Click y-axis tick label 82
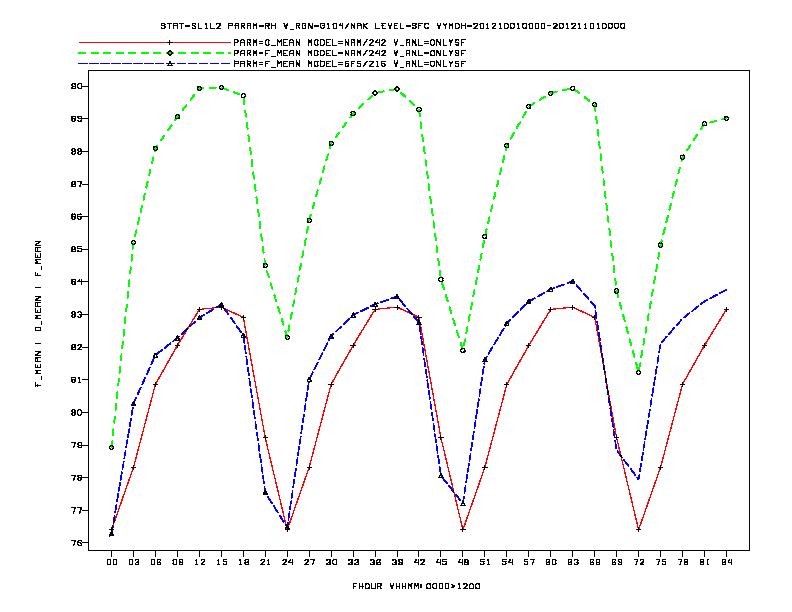Screen dimensions: 792x612 (76, 347)
